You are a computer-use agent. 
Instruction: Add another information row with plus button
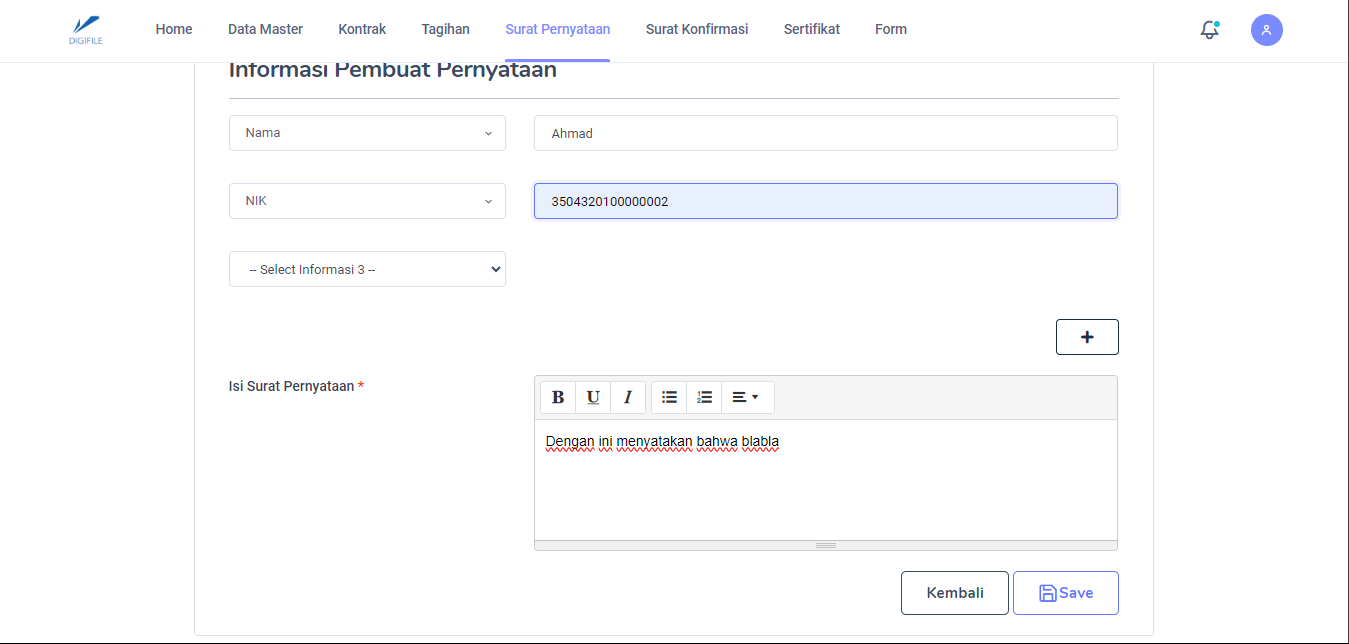[1087, 337]
